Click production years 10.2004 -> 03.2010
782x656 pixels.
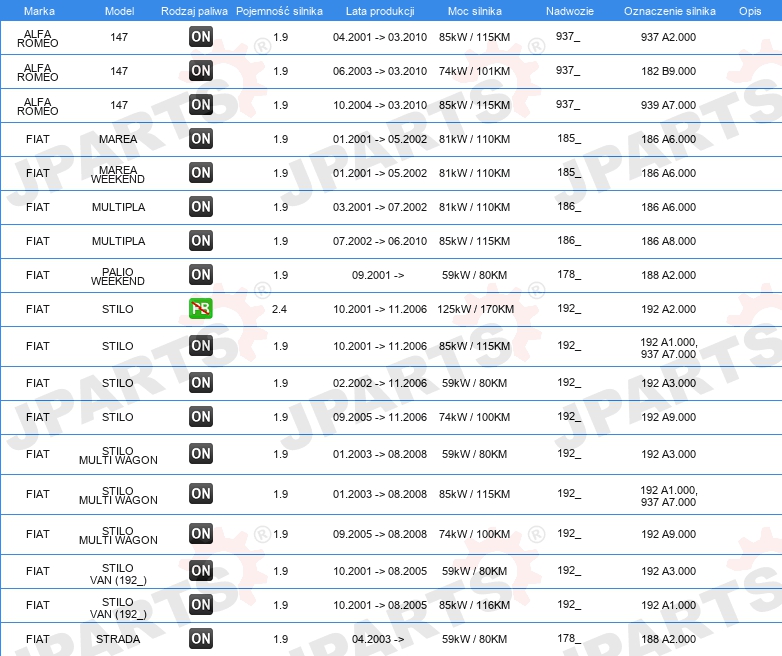pyautogui.click(x=380, y=105)
